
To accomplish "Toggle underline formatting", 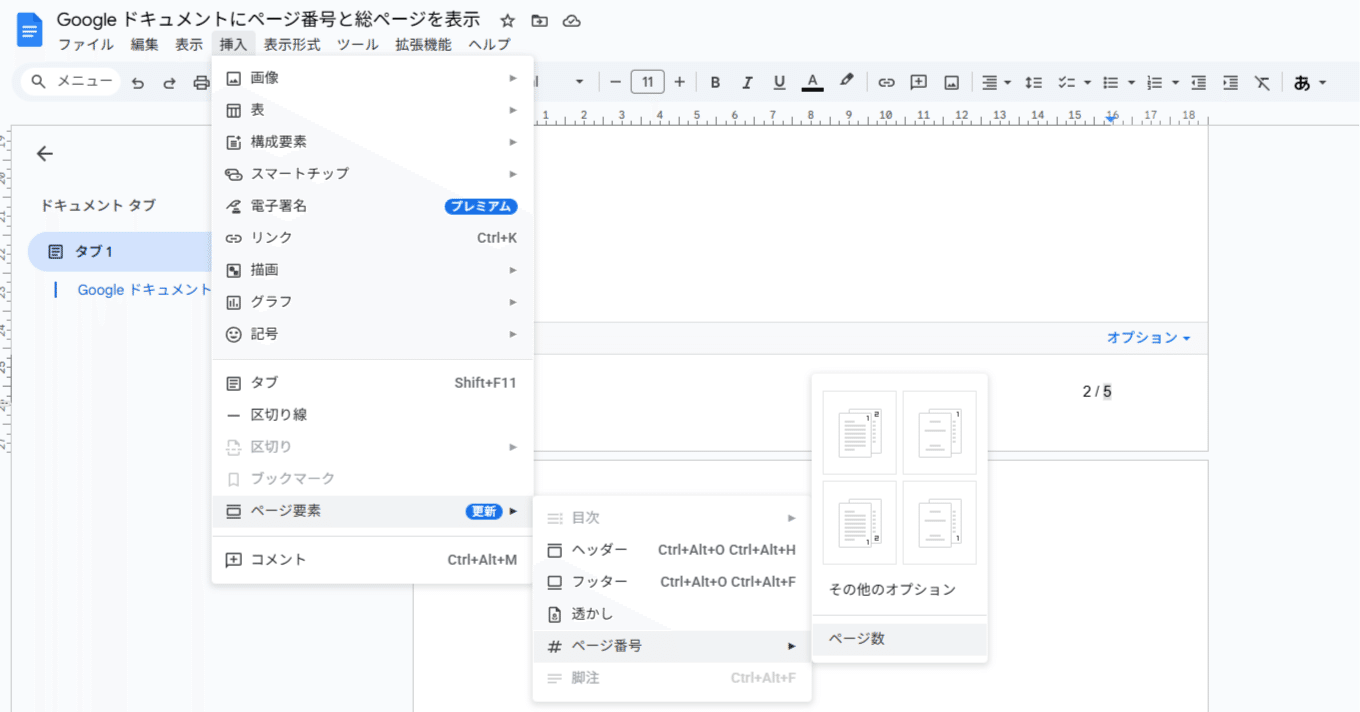I will point(779,81).
